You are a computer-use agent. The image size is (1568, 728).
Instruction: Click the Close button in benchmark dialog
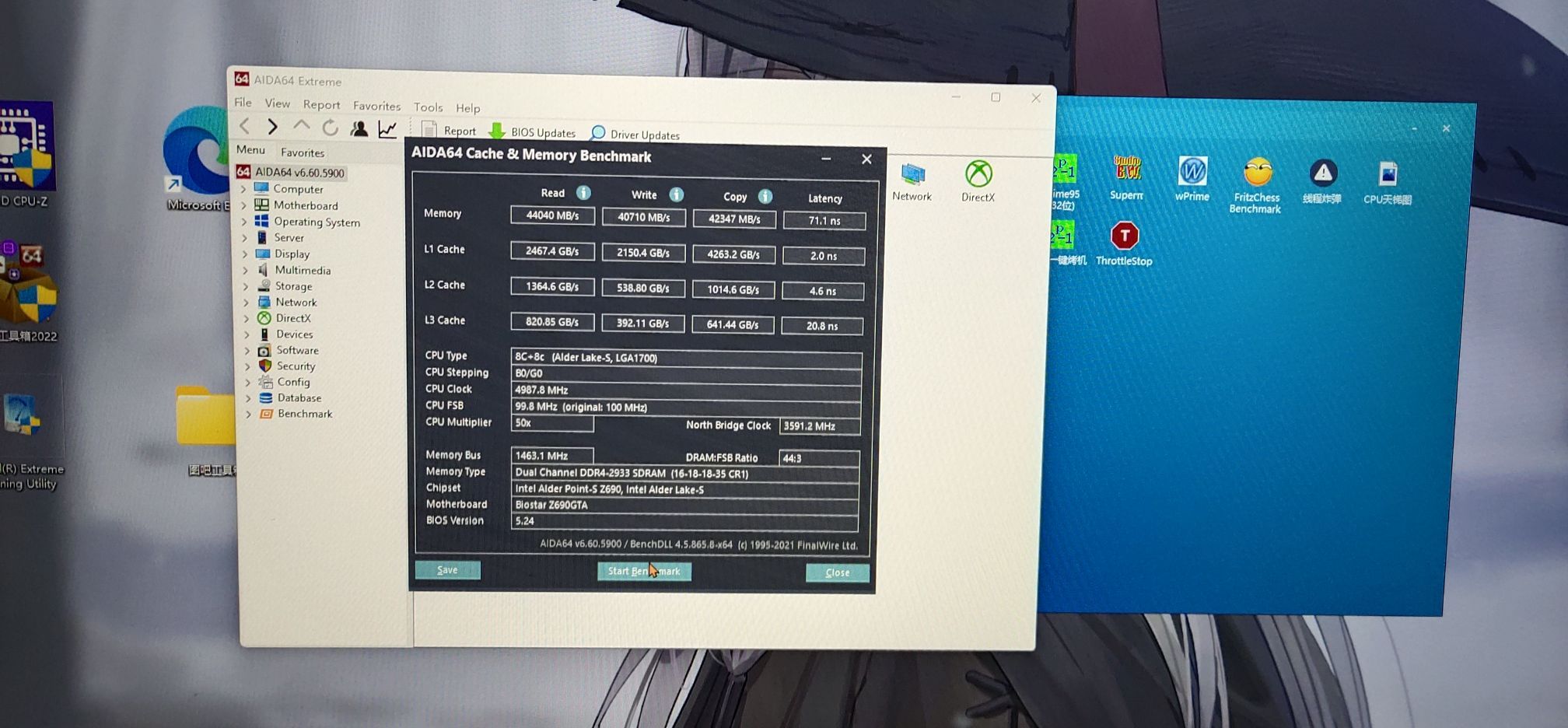[x=838, y=572]
